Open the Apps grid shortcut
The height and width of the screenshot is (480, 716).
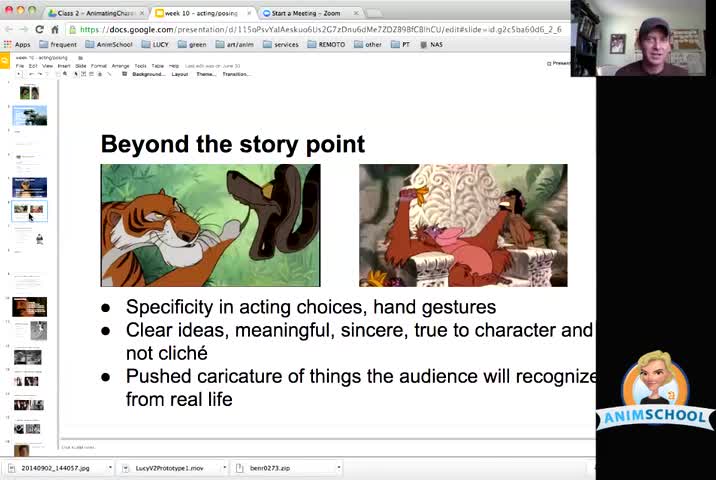pyautogui.click(x=17, y=44)
